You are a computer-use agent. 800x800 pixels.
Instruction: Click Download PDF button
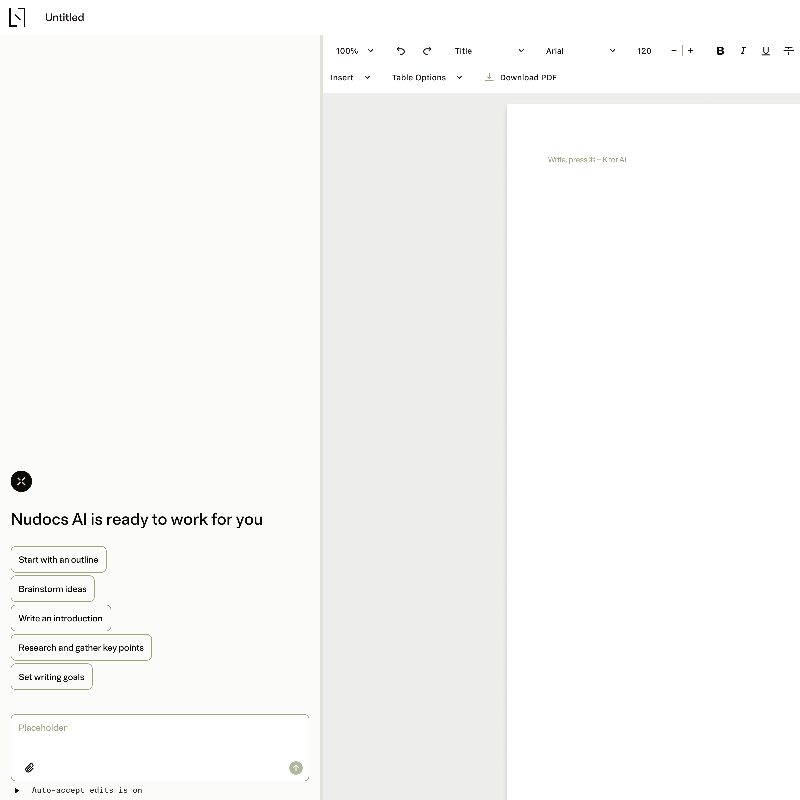520,78
